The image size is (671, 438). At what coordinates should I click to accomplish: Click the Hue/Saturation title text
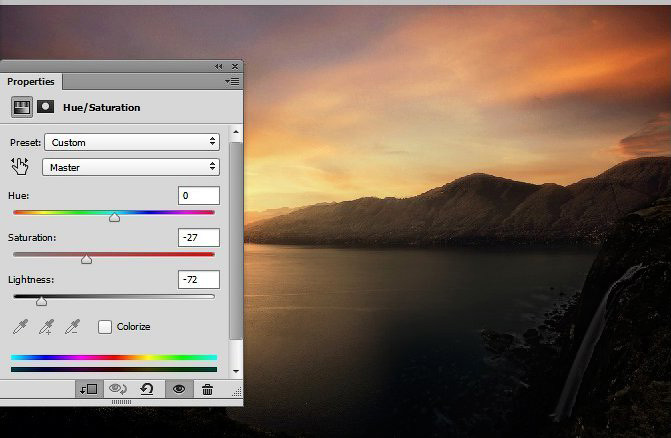tap(101, 107)
